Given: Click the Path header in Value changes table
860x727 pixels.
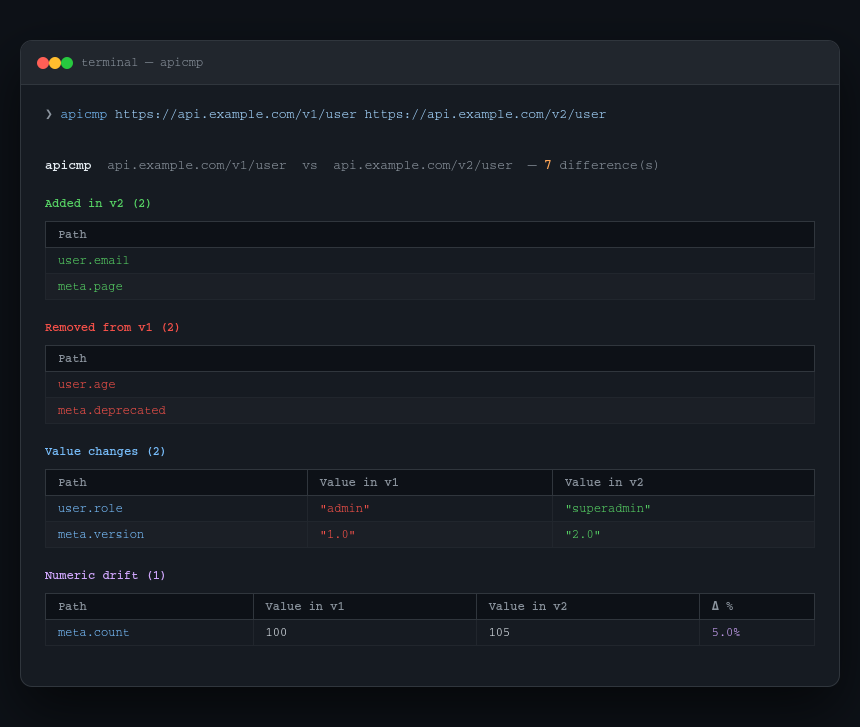Looking at the screenshot, I should 176,482.
